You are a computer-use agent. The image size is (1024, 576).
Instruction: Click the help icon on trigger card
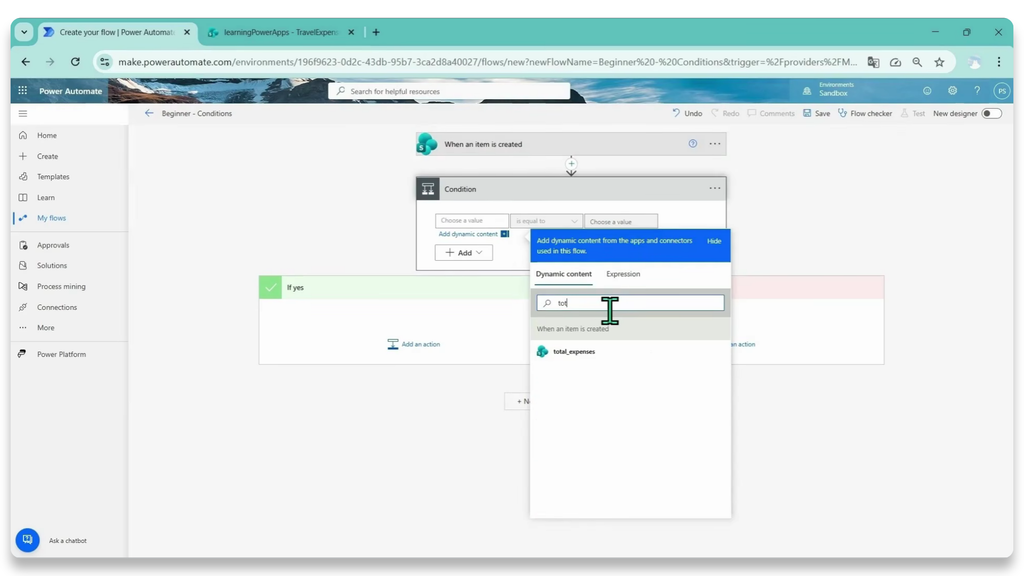coord(692,144)
